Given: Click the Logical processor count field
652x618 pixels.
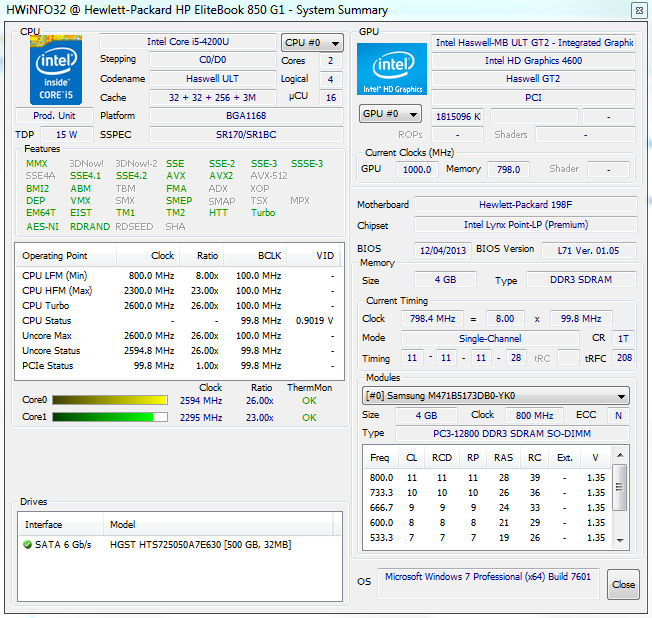Looking at the screenshot, I should (331, 79).
